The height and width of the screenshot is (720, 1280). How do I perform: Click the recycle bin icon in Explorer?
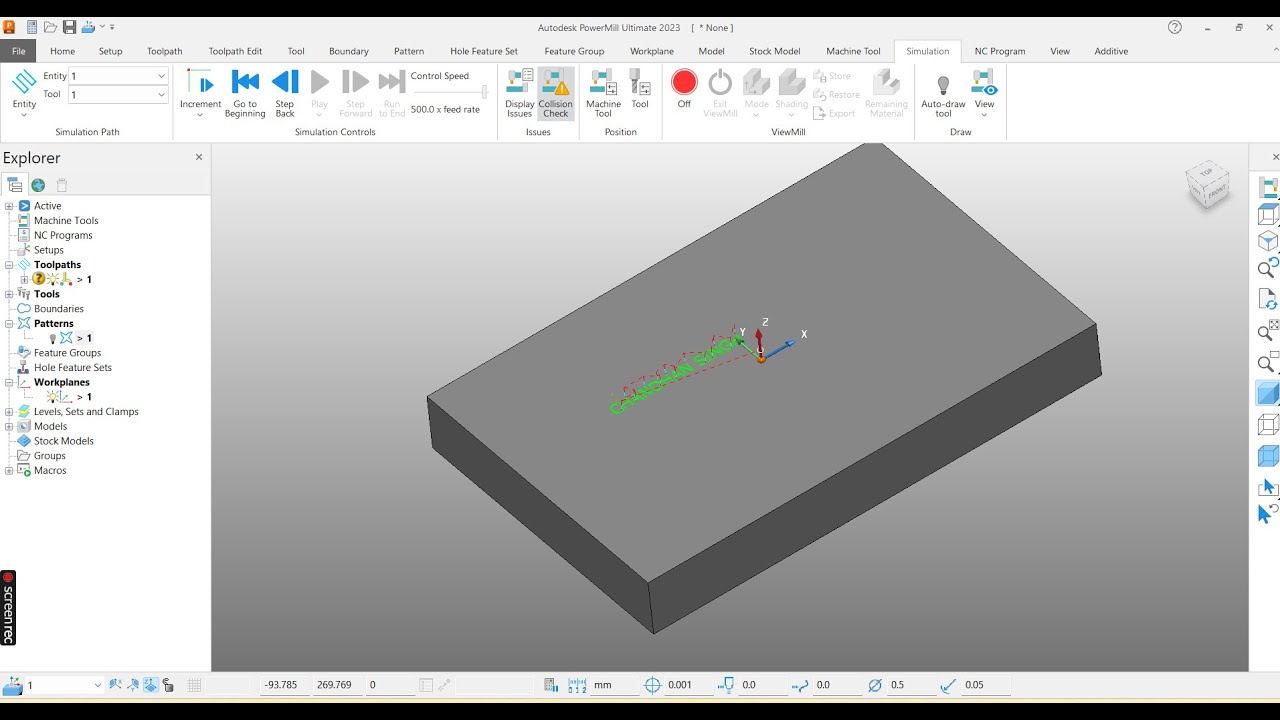[x=62, y=185]
